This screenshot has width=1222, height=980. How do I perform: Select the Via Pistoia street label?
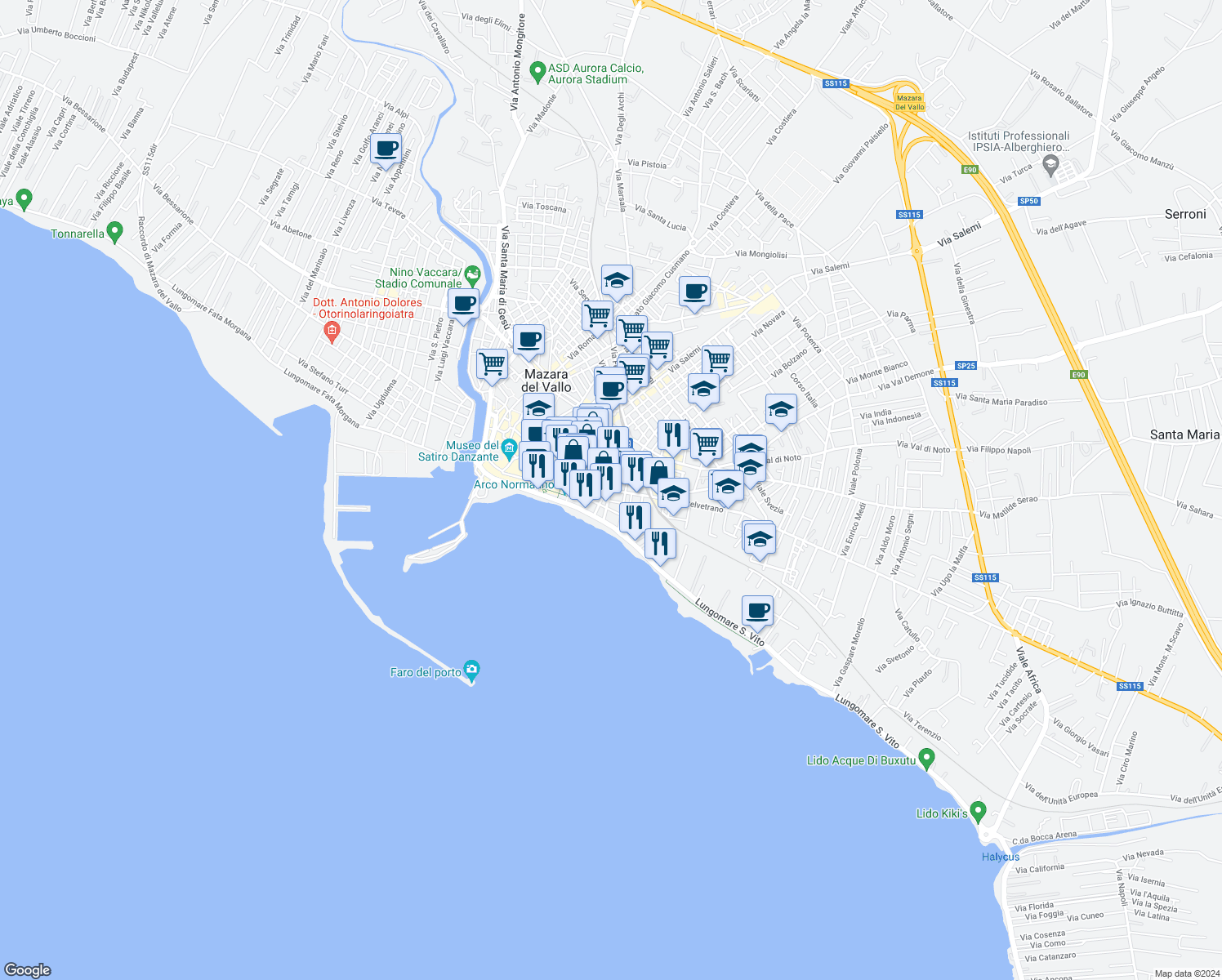(647, 164)
